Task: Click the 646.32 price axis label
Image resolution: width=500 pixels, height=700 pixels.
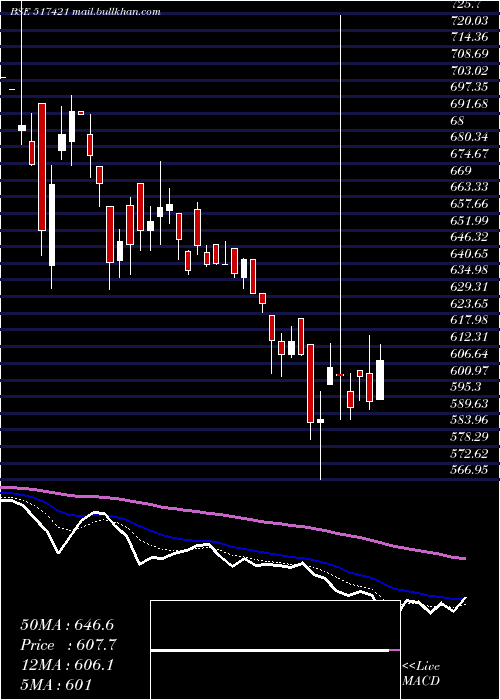Action: pos(470,238)
